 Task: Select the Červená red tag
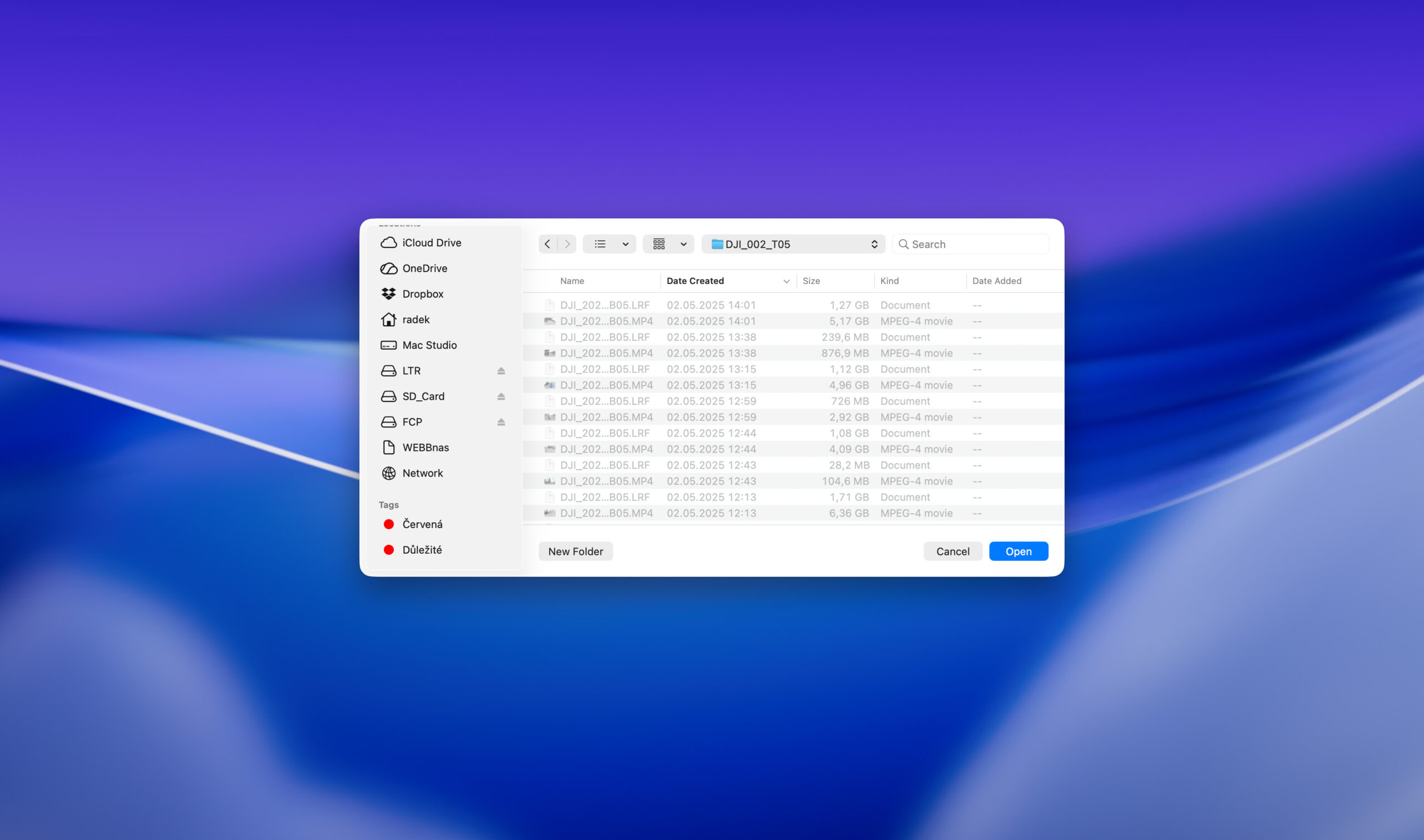[422, 524]
